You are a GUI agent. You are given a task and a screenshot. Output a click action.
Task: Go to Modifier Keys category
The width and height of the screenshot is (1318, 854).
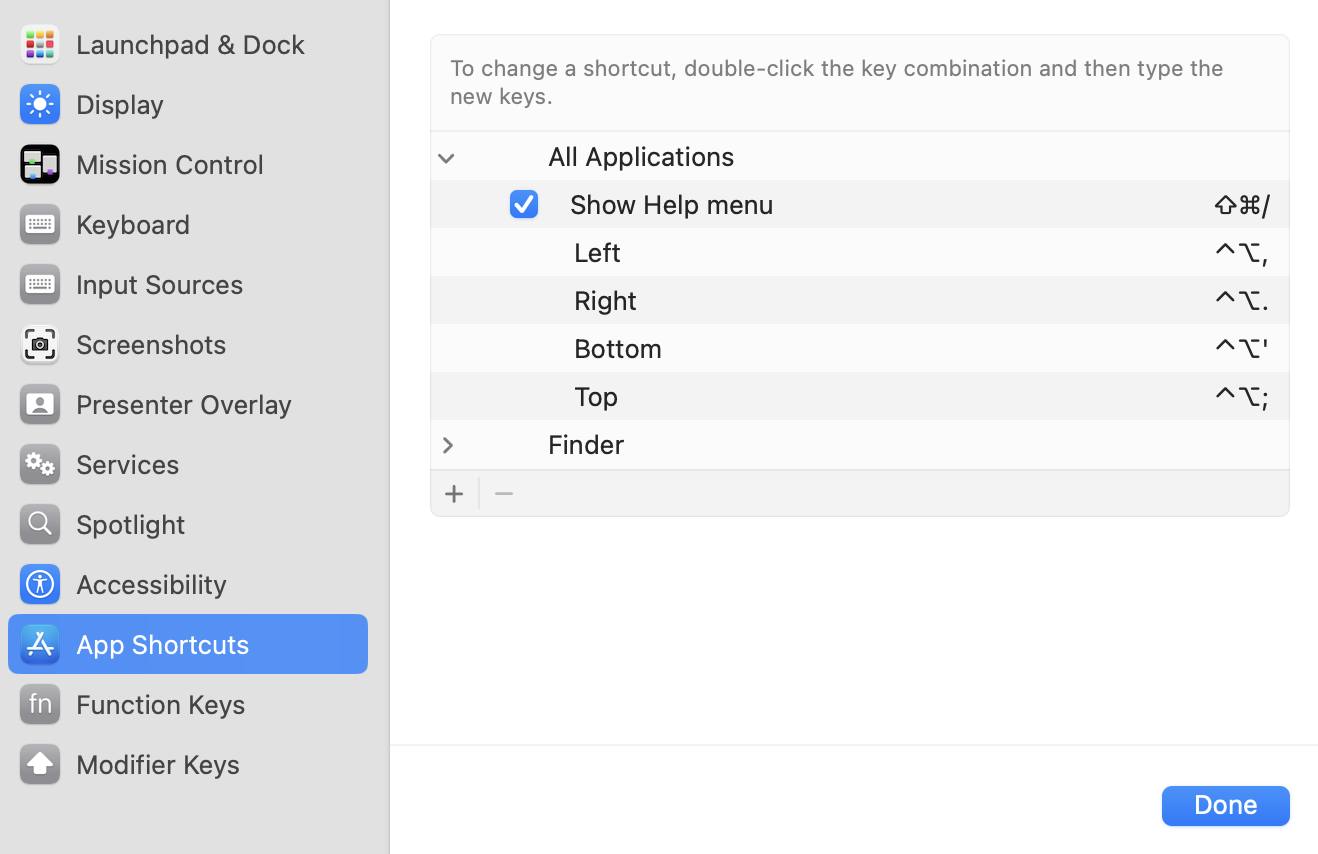[157, 764]
